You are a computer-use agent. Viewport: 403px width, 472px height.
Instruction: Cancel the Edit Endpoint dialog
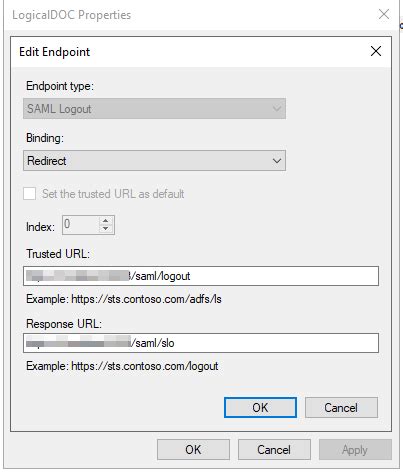341,407
